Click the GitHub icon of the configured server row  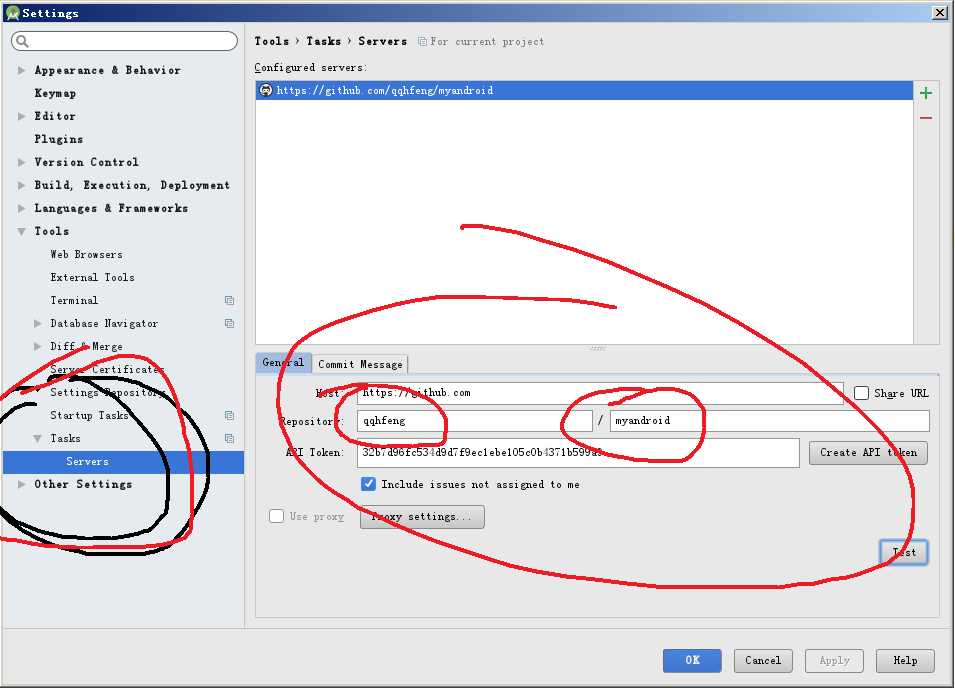266,90
